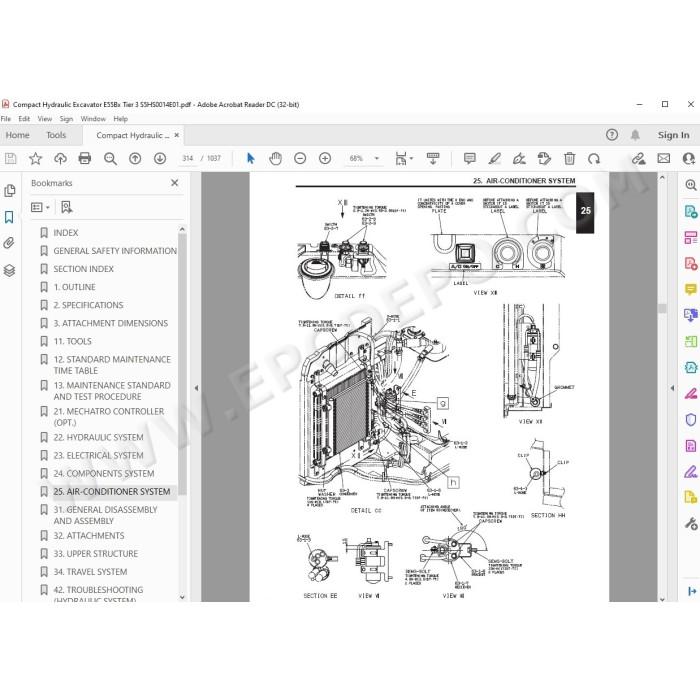Image resolution: width=700 pixels, height=700 pixels.
Task: Toggle the Layers panel icon
Action: click(9, 270)
